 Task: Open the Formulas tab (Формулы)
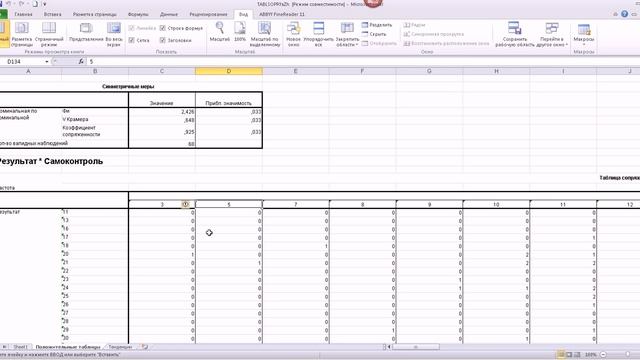[138, 14]
